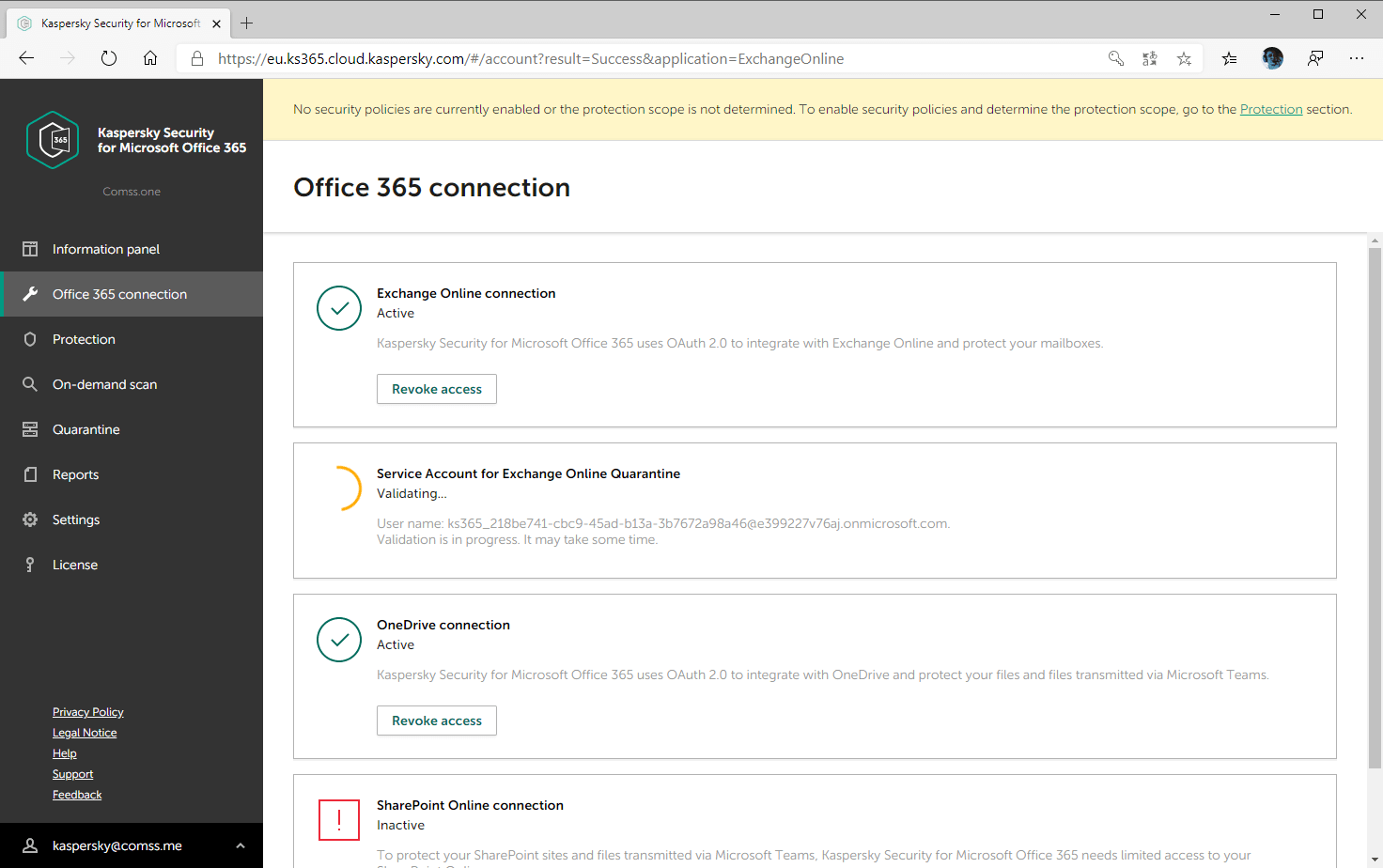Viewport: 1383px width, 868px height.
Task: Click inside the browser address bar
Action: [564, 58]
